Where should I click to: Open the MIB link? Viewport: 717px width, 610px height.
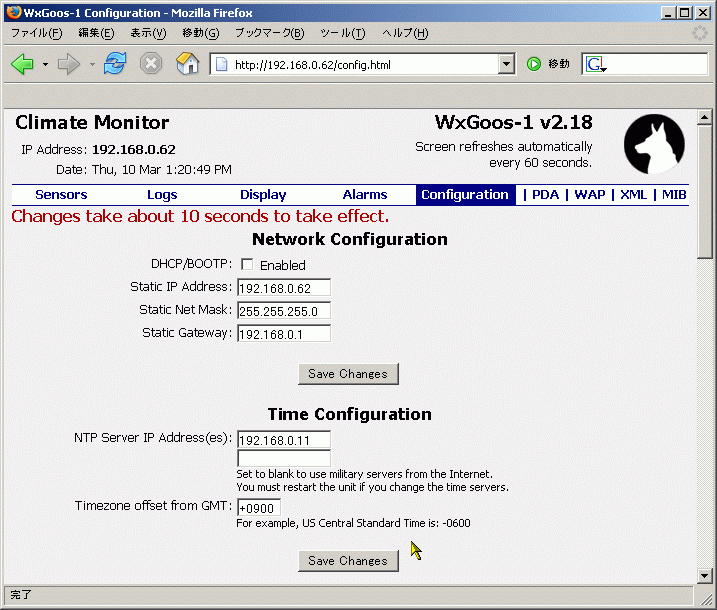point(674,195)
